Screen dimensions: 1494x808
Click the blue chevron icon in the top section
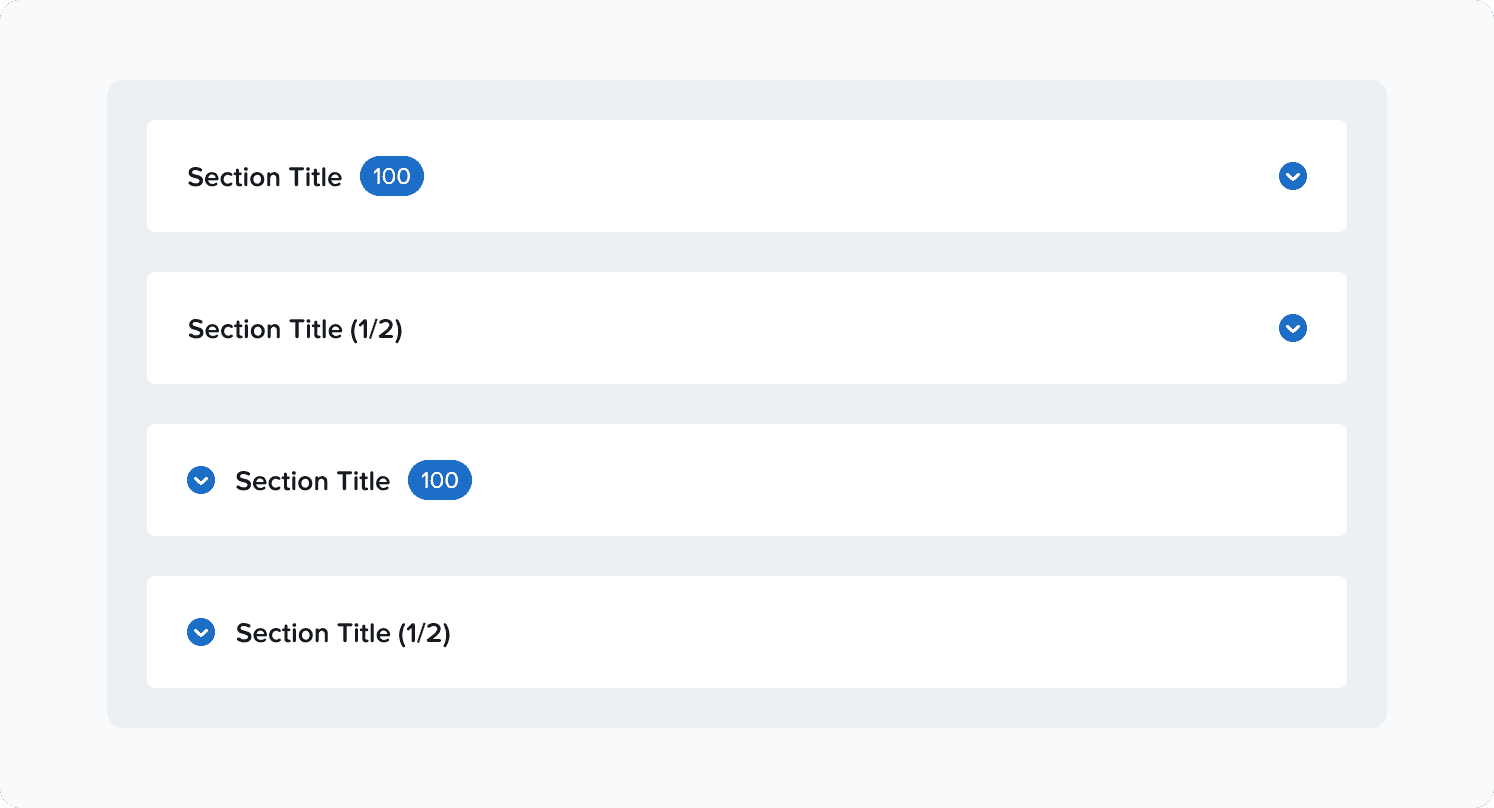coord(1292,176)
